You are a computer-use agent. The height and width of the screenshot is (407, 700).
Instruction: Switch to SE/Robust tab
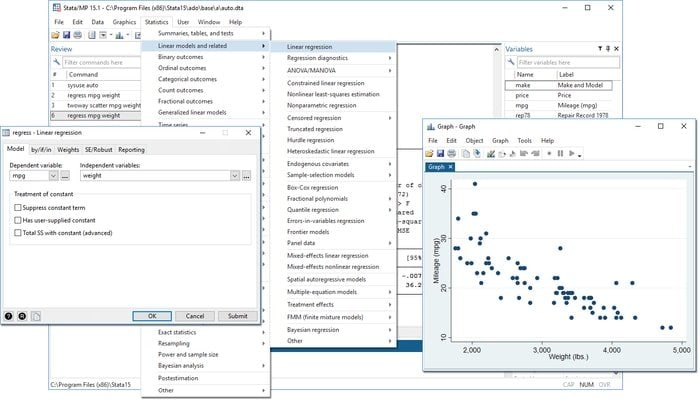(99, 150)
